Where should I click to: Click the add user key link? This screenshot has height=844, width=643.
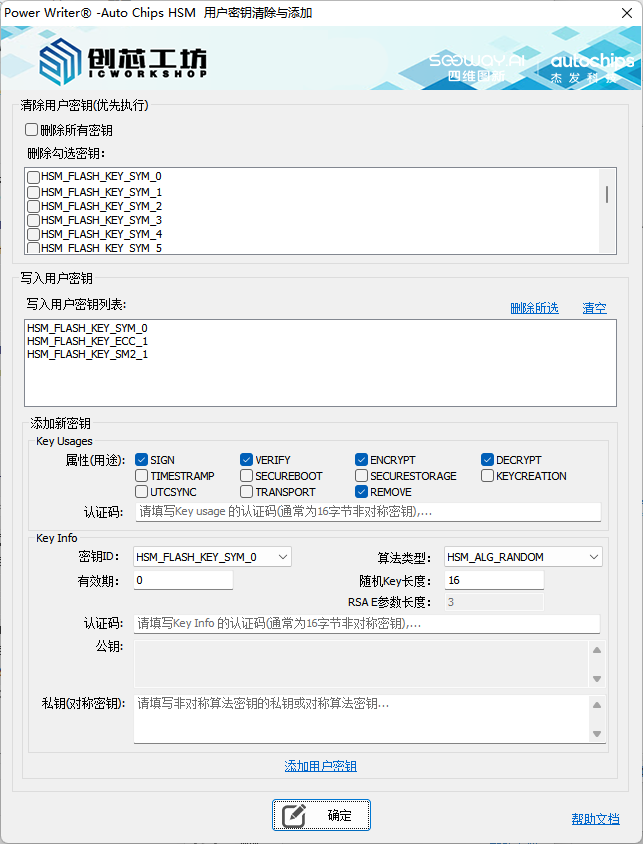pyautogui.click(x=320, y=766)
